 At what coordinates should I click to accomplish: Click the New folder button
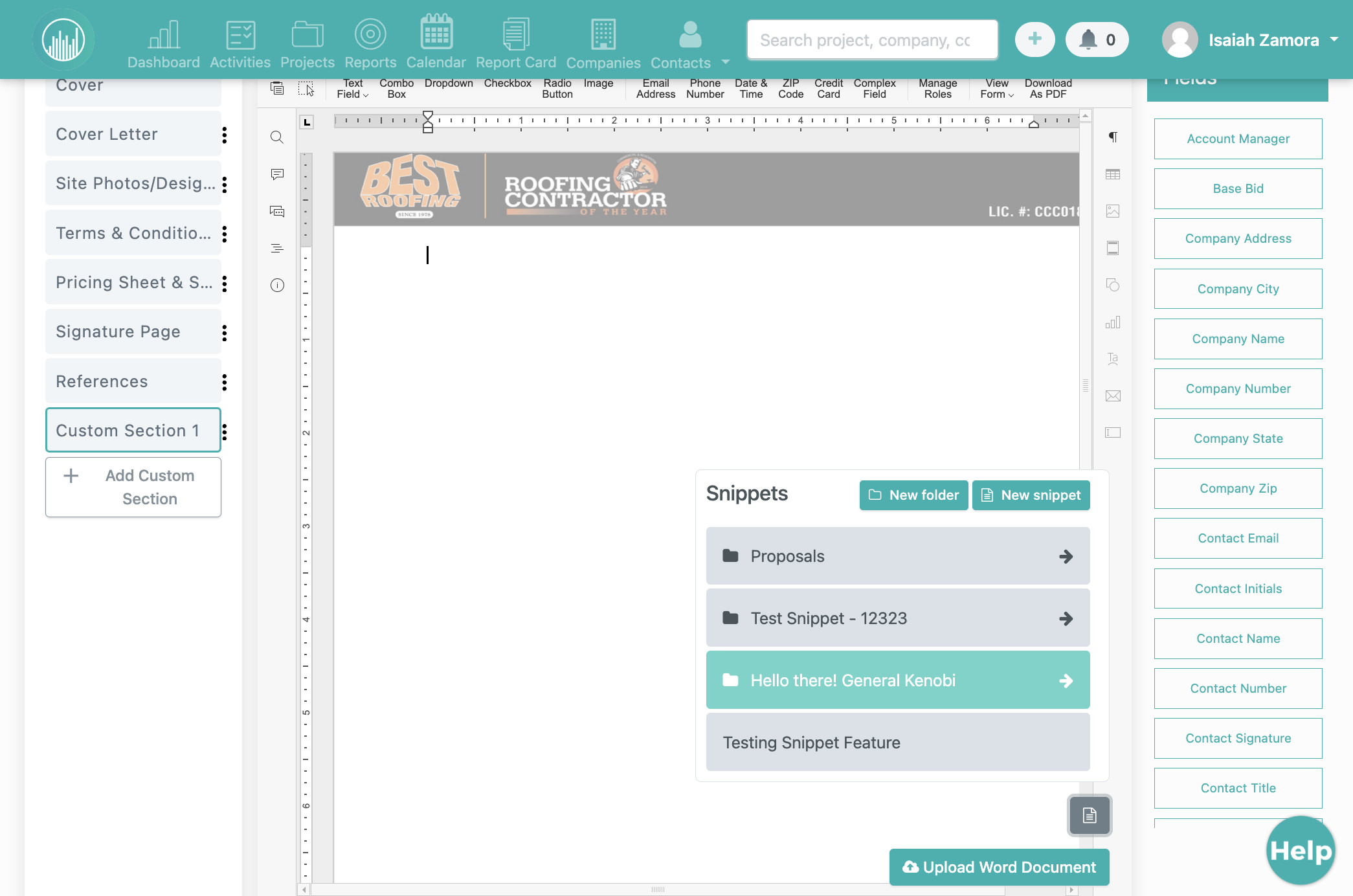tap(913, 495)
